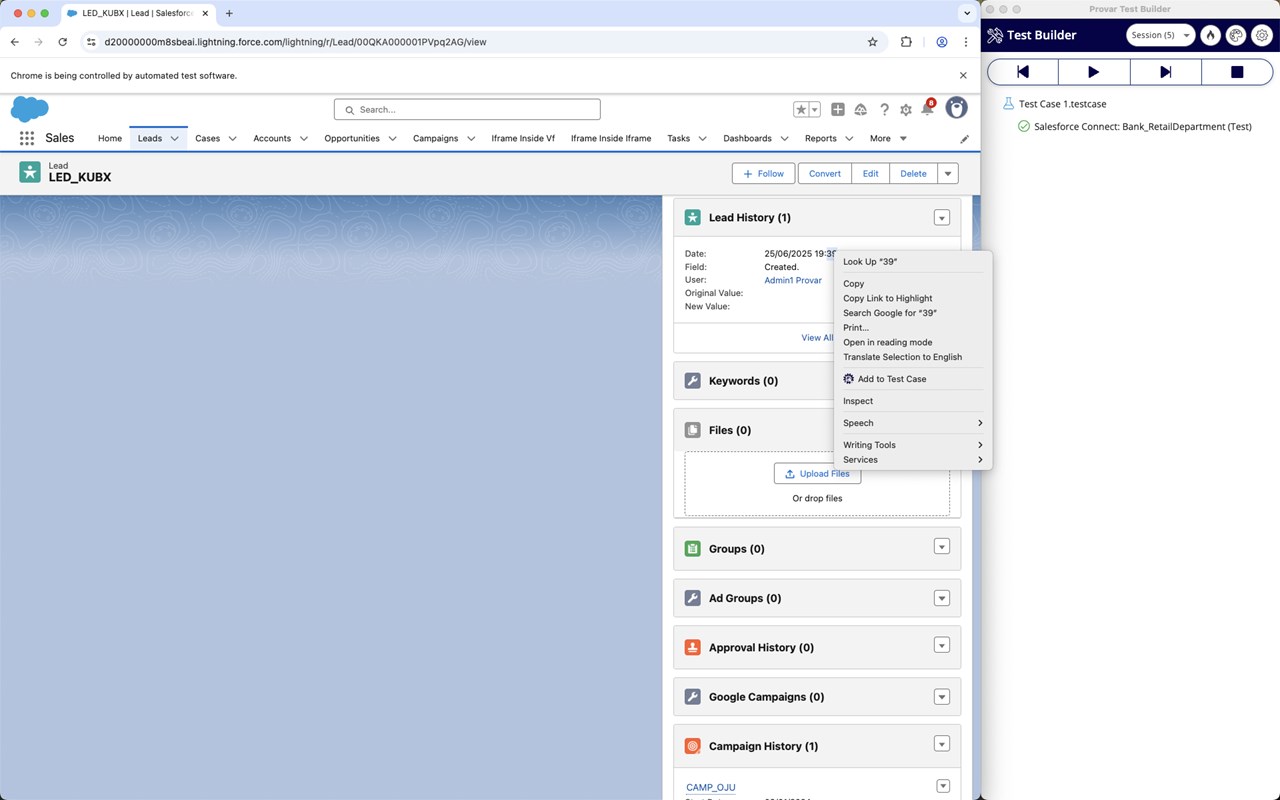
Task: Jump to first step in Test Builder
Action: [1022, 72]
